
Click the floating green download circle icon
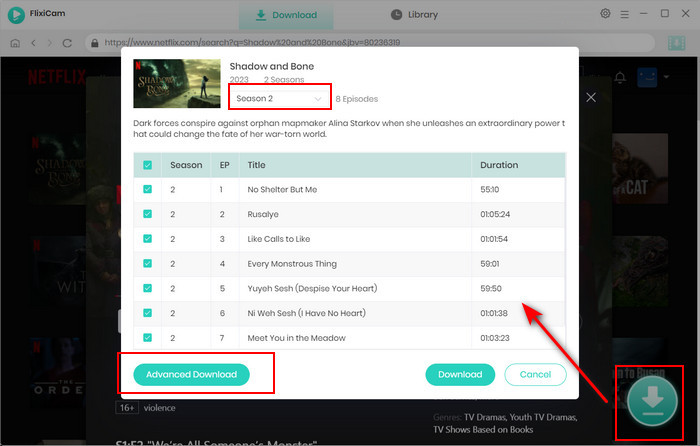tap(652, 401)
